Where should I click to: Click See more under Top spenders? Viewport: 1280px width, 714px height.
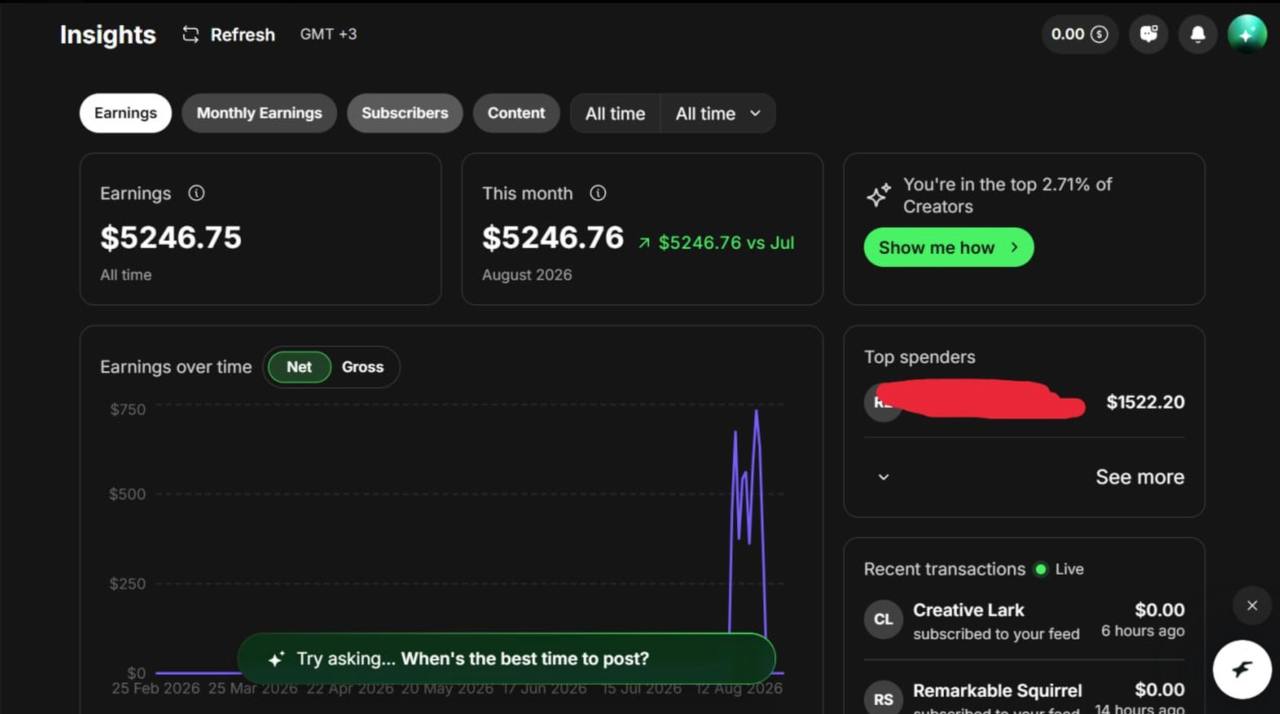1139,477
